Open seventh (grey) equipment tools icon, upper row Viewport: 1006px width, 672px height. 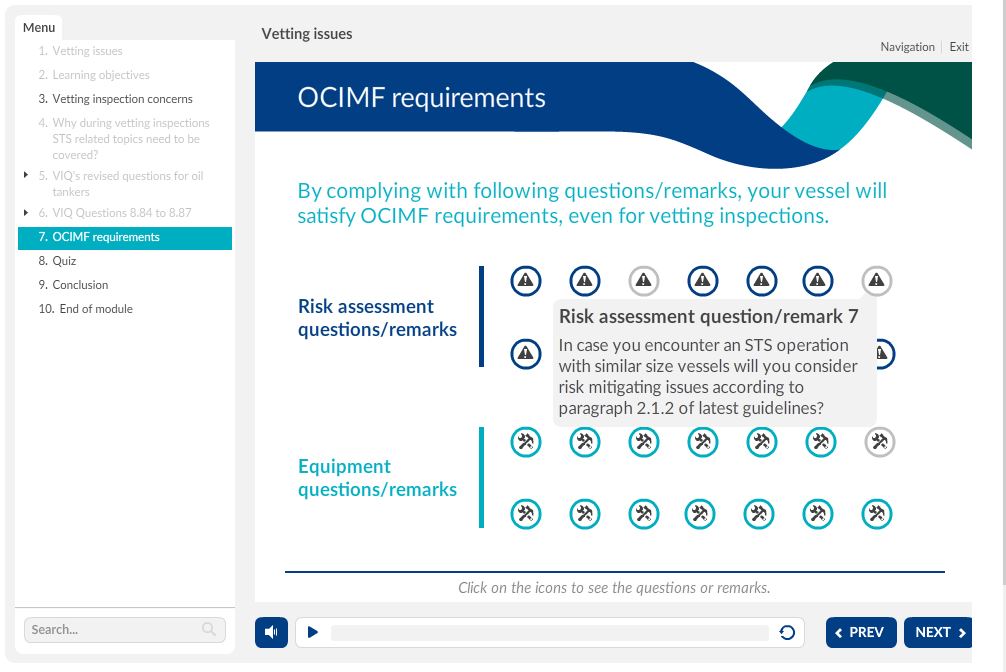click(x=880, y=442)
